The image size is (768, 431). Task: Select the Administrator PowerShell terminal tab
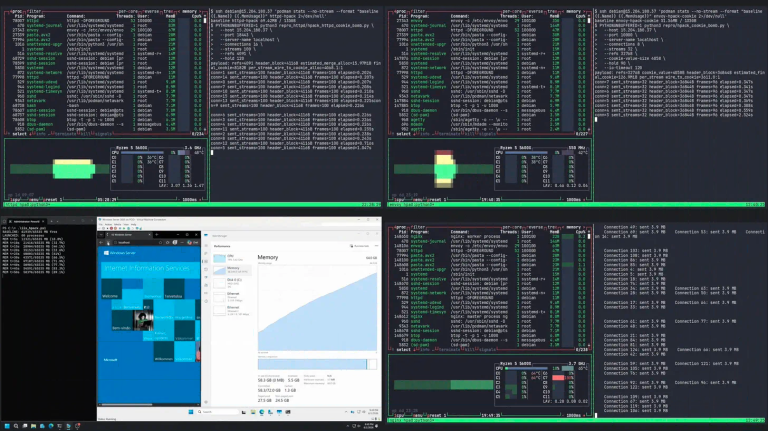point(27,221)
